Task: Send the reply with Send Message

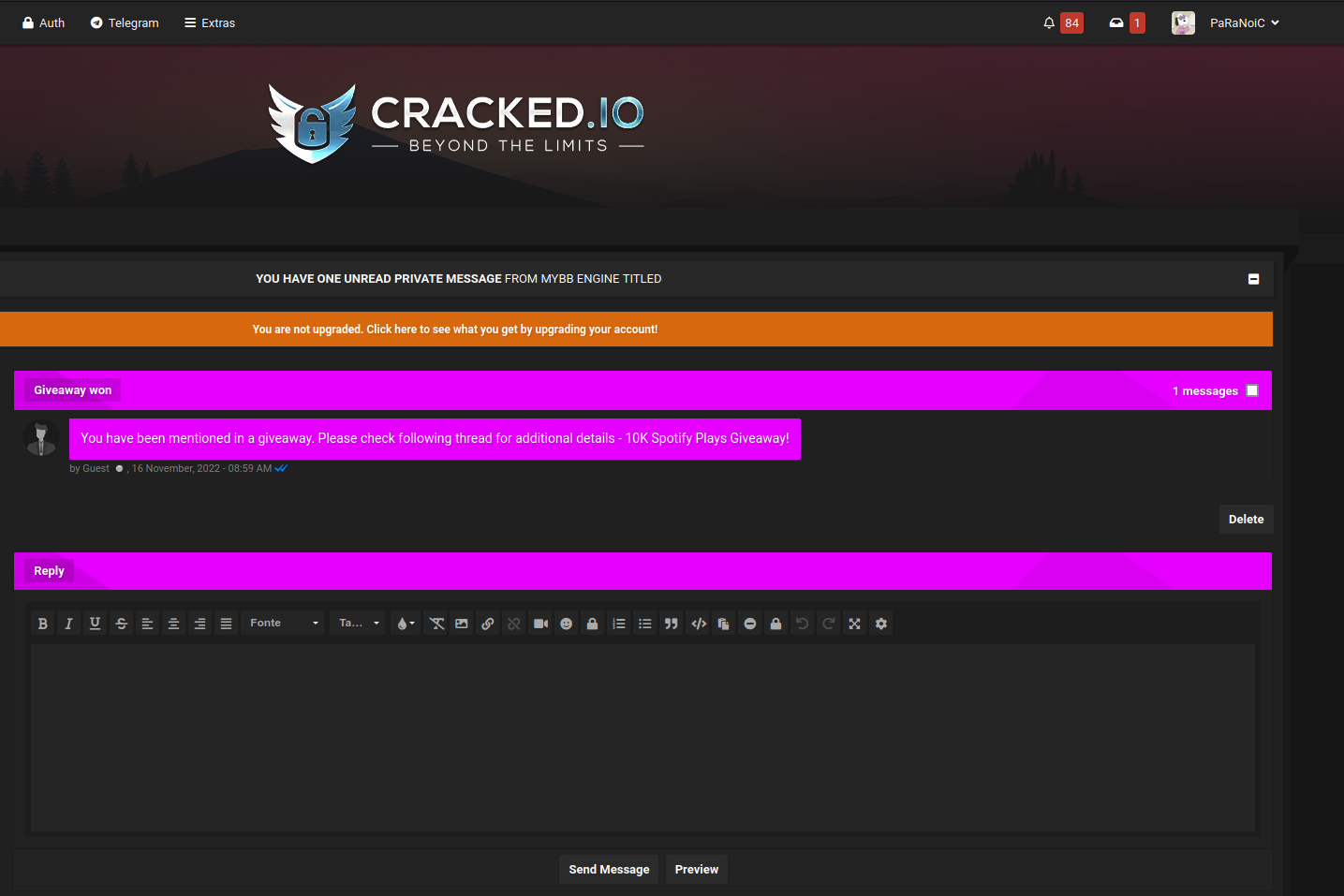Action: (609, 870)
